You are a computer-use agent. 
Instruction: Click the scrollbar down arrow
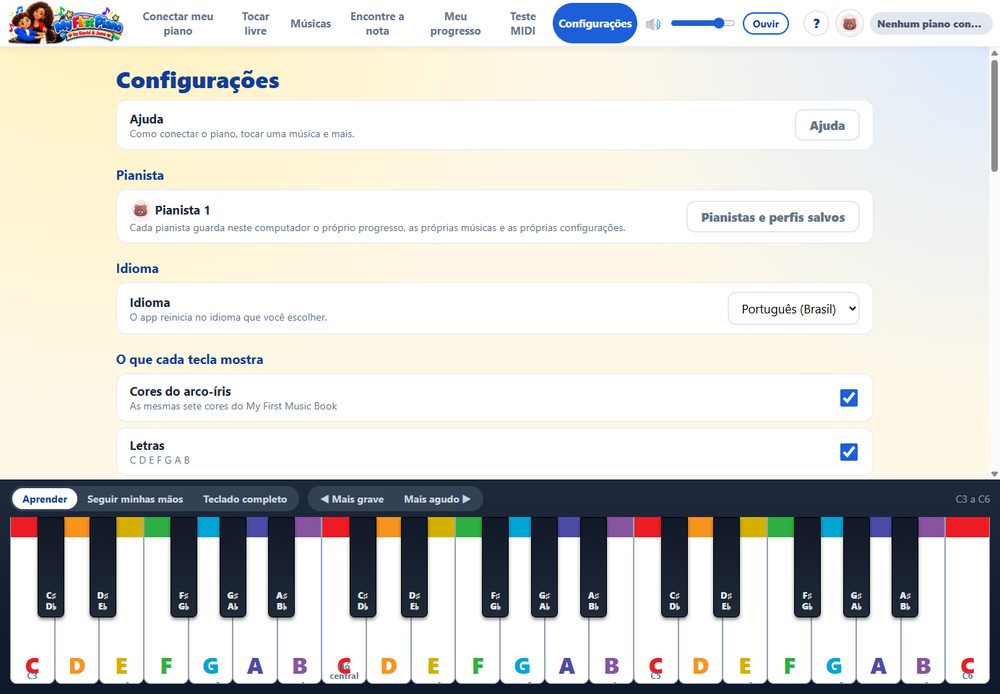tap(994, 474)
